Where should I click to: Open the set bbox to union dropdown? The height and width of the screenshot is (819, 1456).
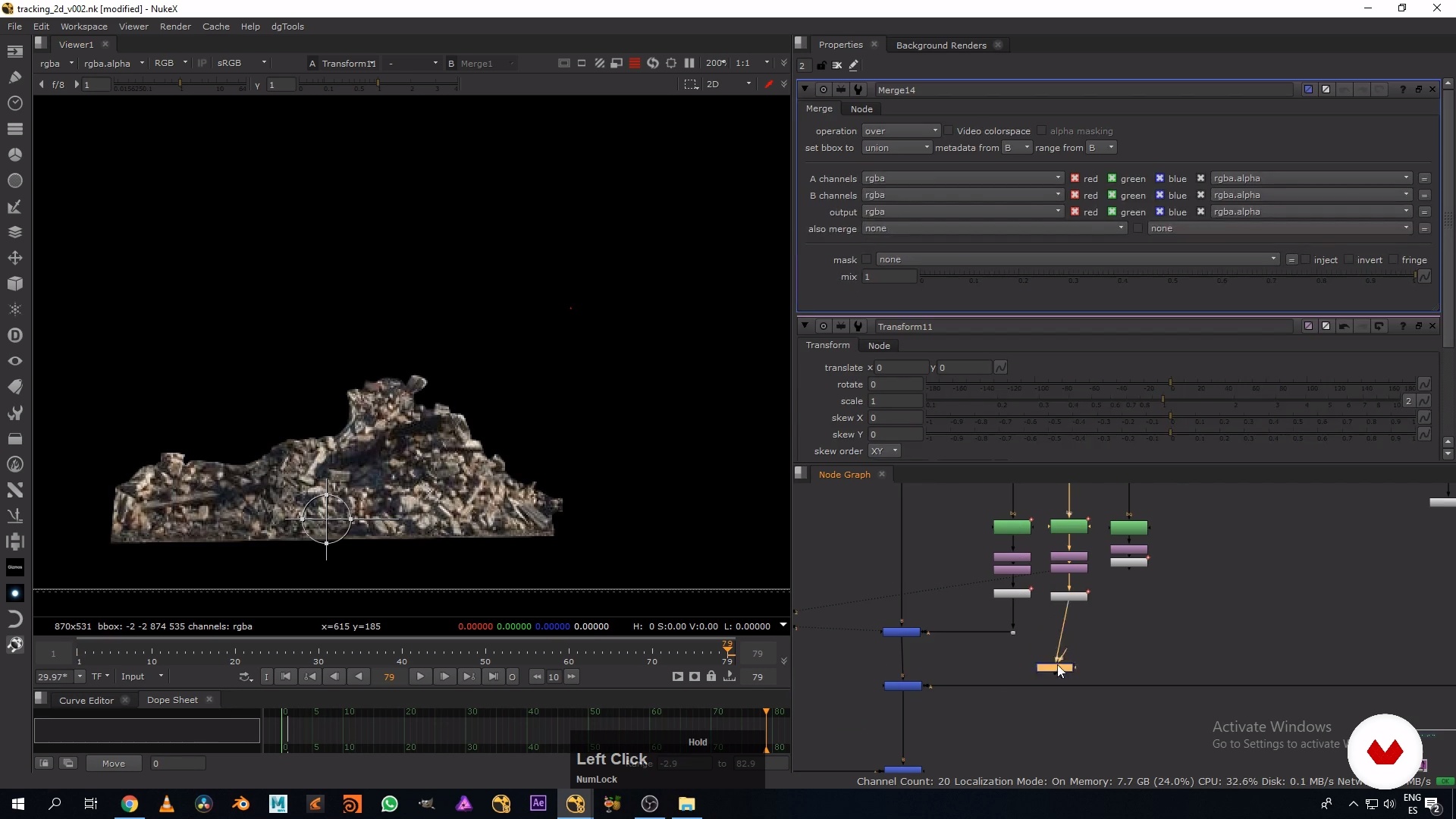896,148
